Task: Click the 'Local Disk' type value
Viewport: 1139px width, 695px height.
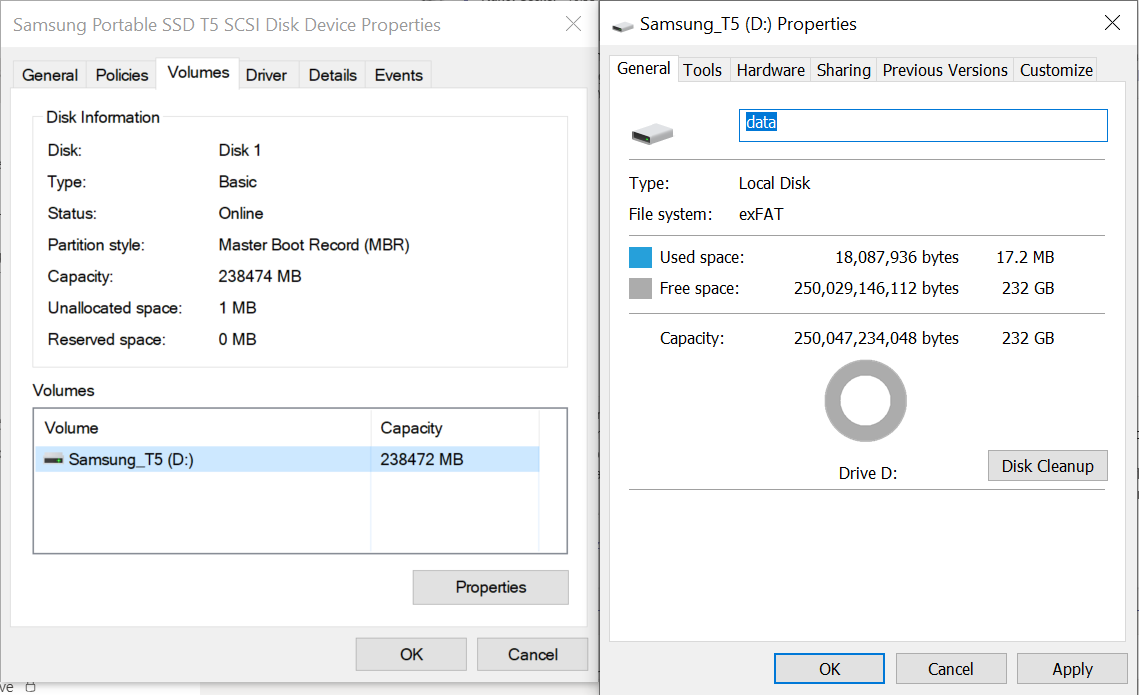Action: 774,183
